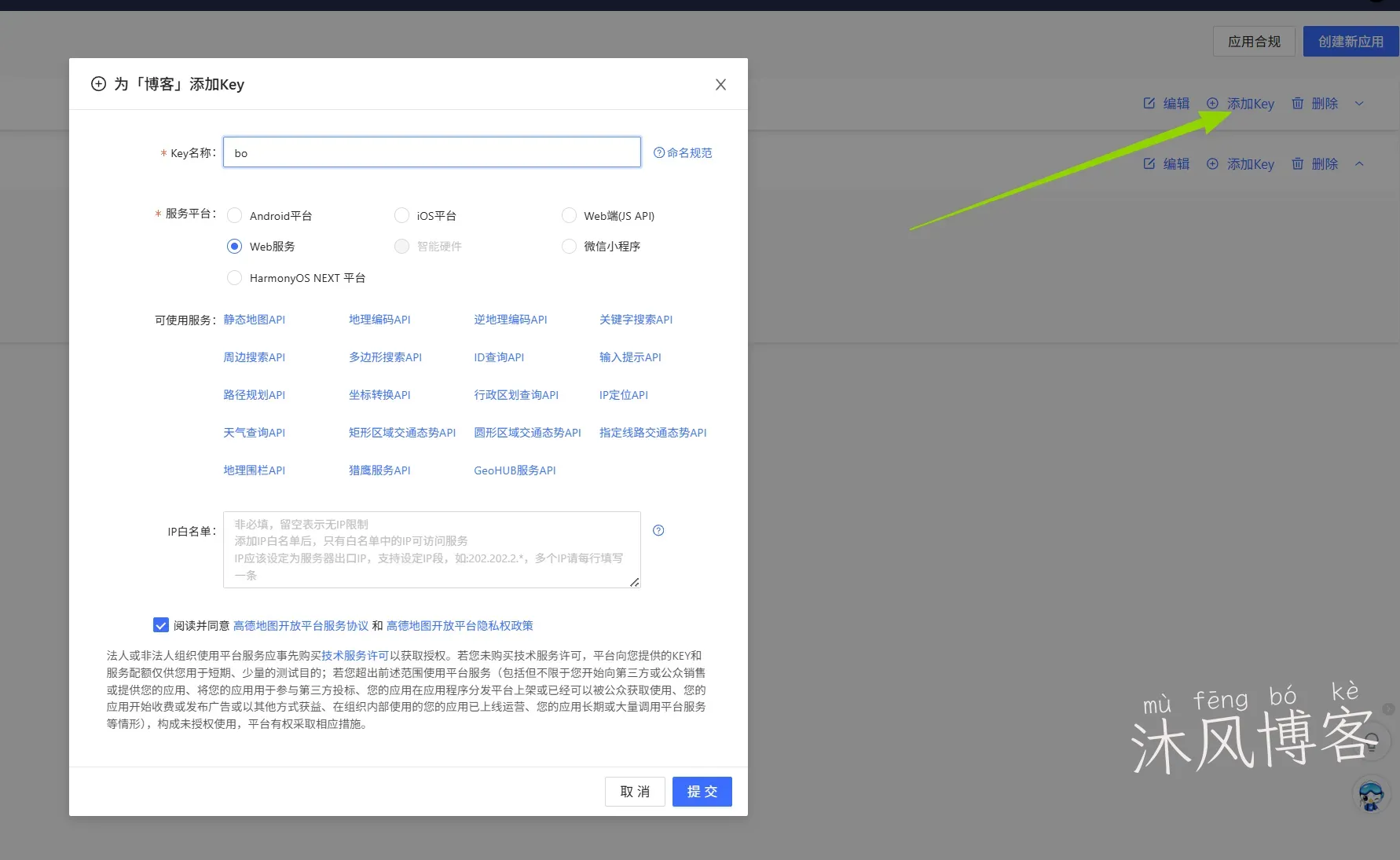Viewport: 1400px width, 860px height.
Task: Click the 创建新应用 button
Action: coord(1350,41)
